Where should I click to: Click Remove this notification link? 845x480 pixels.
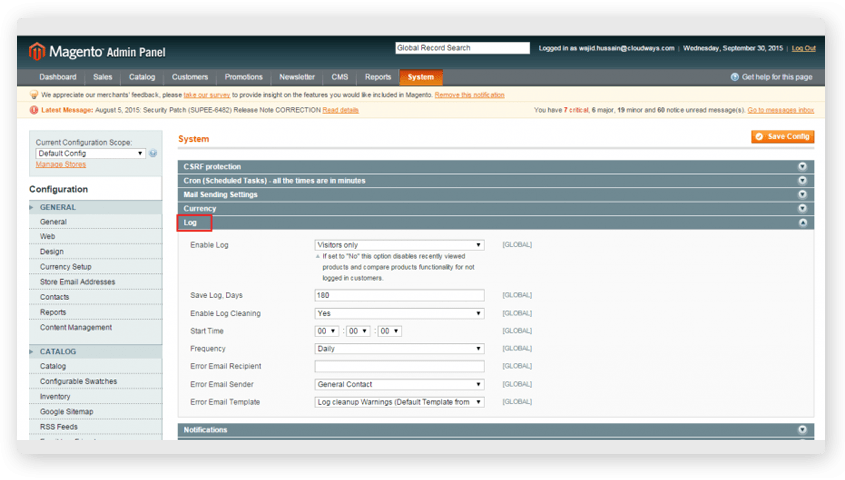pyautogui.click(x=469, y=95)
